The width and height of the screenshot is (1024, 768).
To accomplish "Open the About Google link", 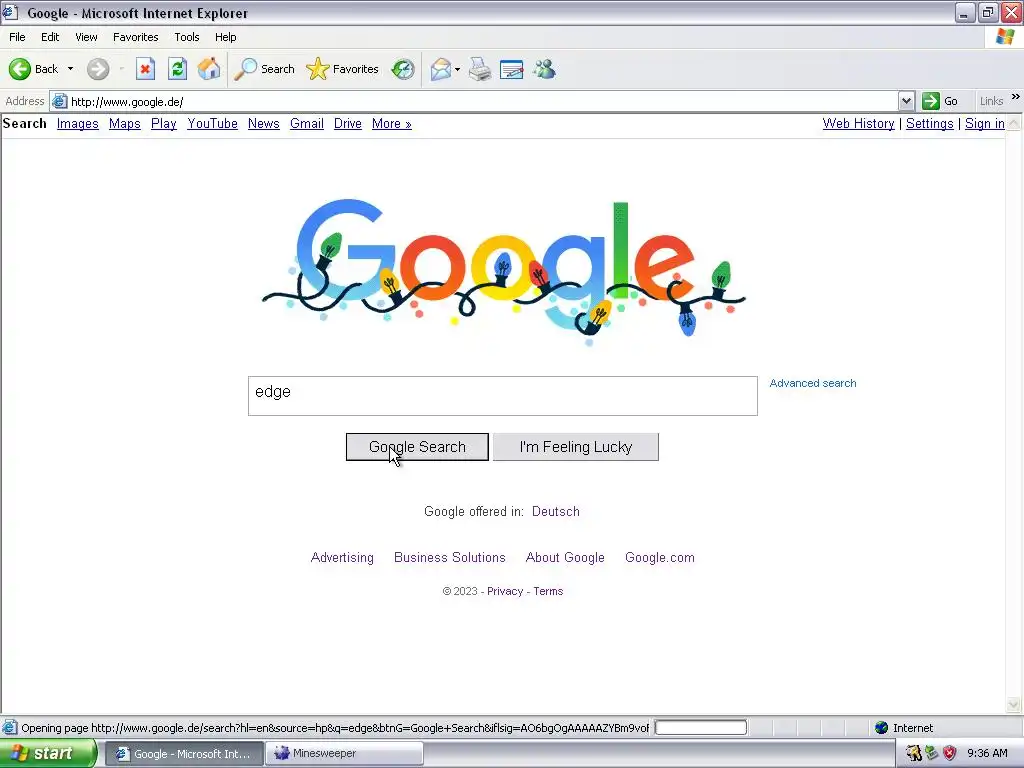I will 565,558.
